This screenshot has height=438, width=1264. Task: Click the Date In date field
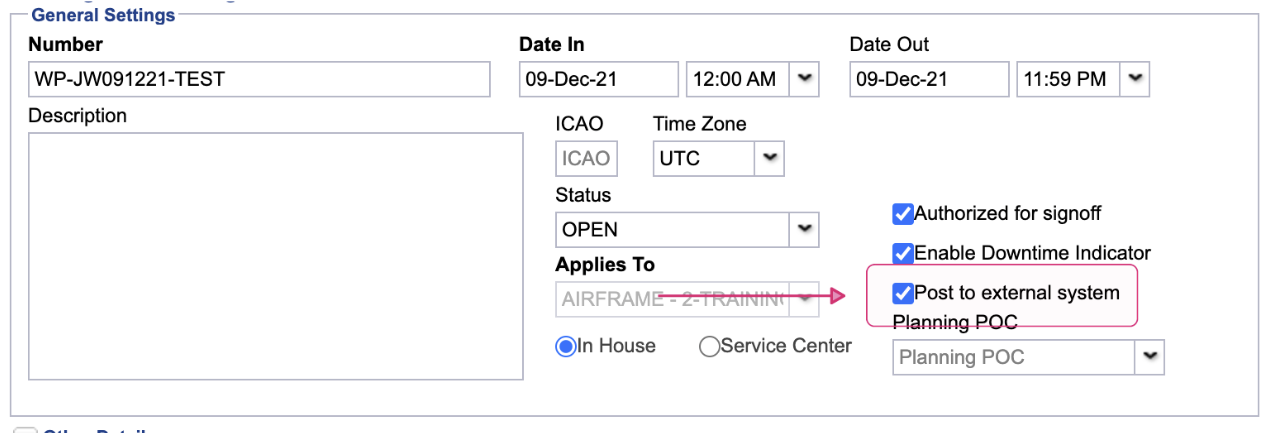click(598, 79)
